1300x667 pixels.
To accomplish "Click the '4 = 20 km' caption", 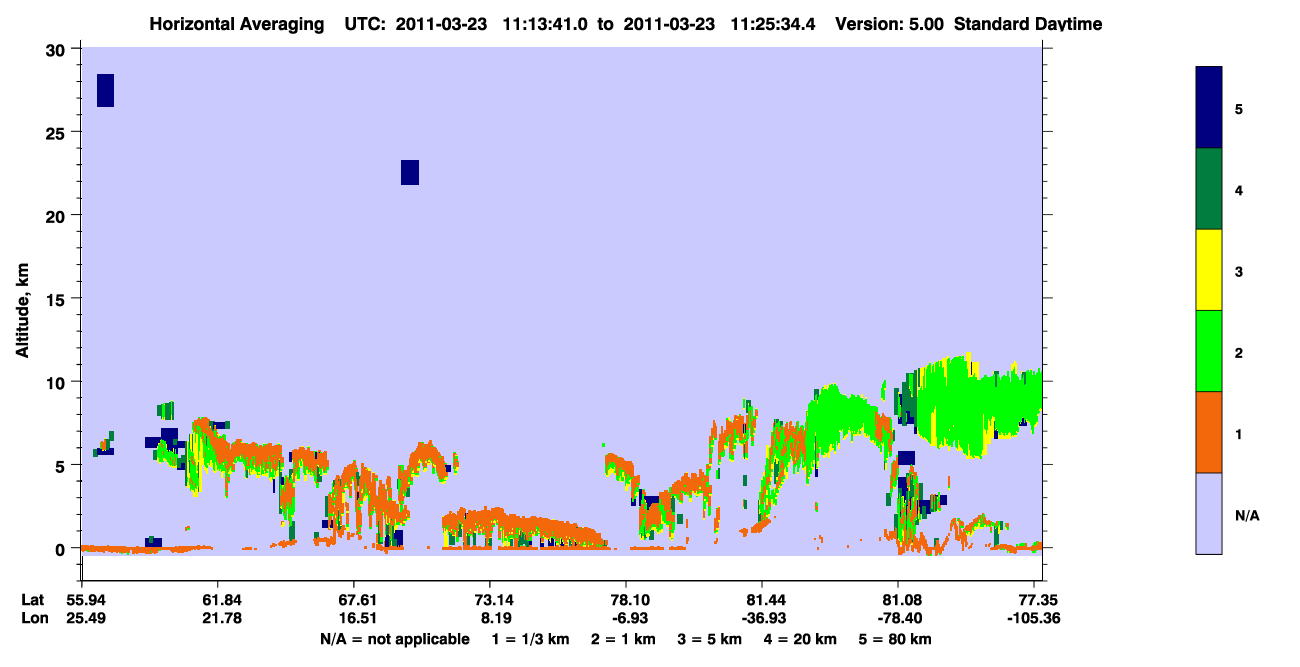I will (799, 639).
